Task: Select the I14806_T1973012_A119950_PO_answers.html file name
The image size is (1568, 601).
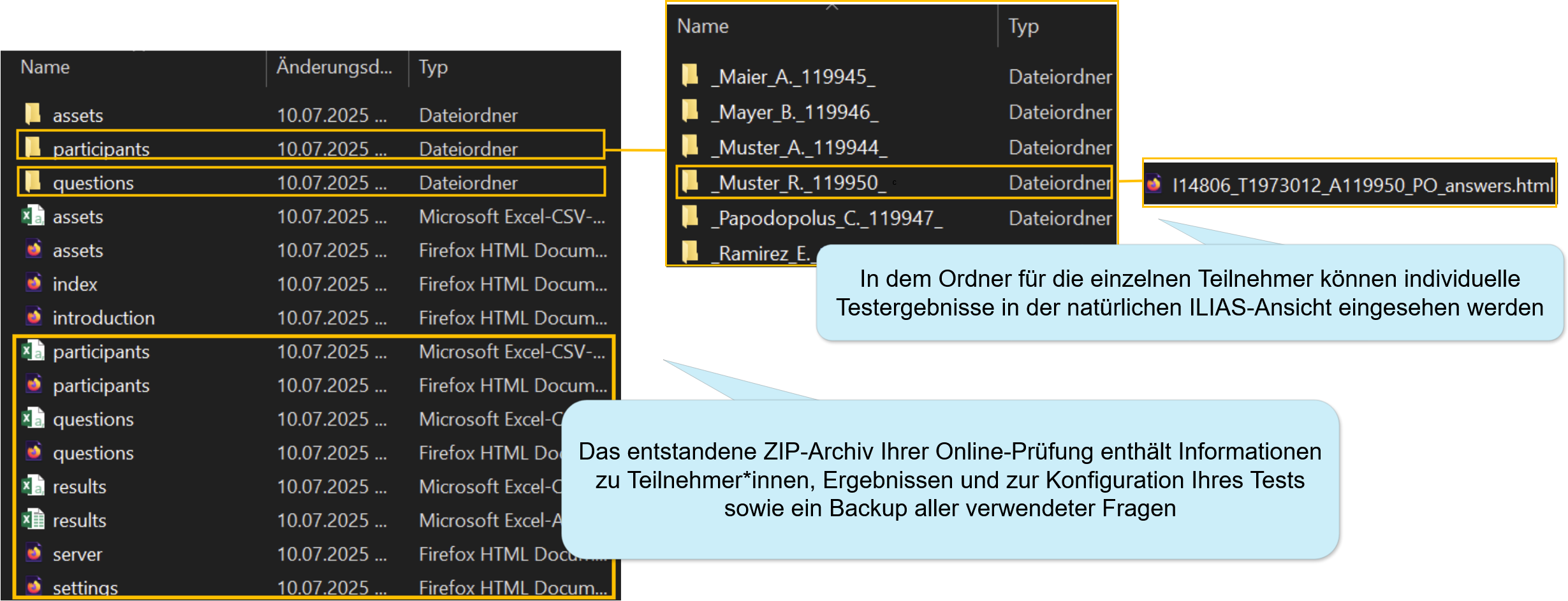Action: 1363,185
